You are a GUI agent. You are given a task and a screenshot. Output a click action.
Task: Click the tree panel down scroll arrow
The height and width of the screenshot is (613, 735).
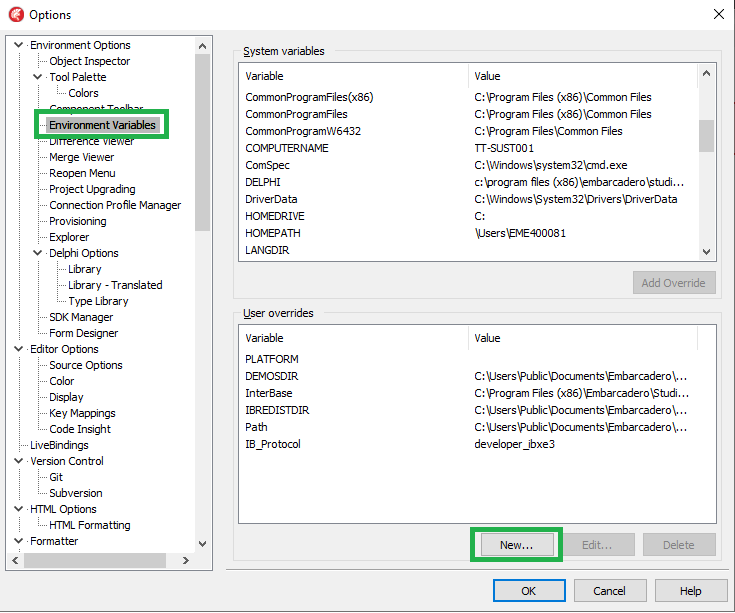(202, 544)
